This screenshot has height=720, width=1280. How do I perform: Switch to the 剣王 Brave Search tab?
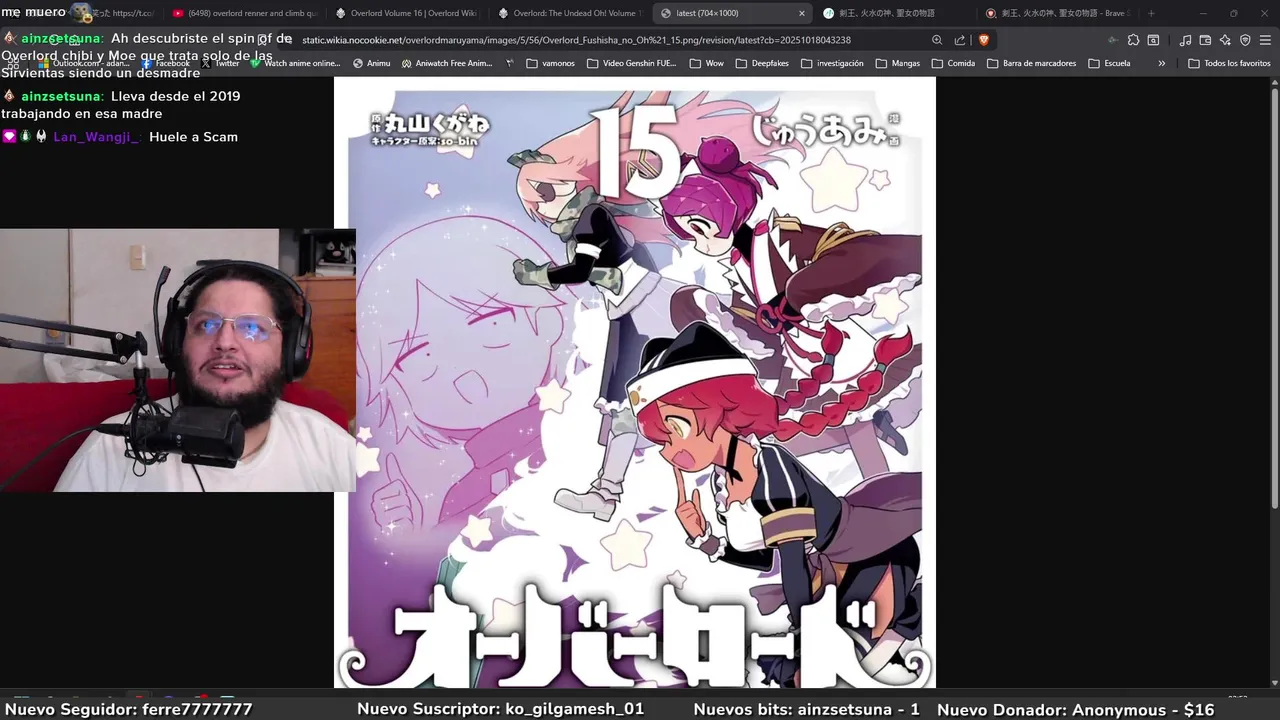[1057, 13]
